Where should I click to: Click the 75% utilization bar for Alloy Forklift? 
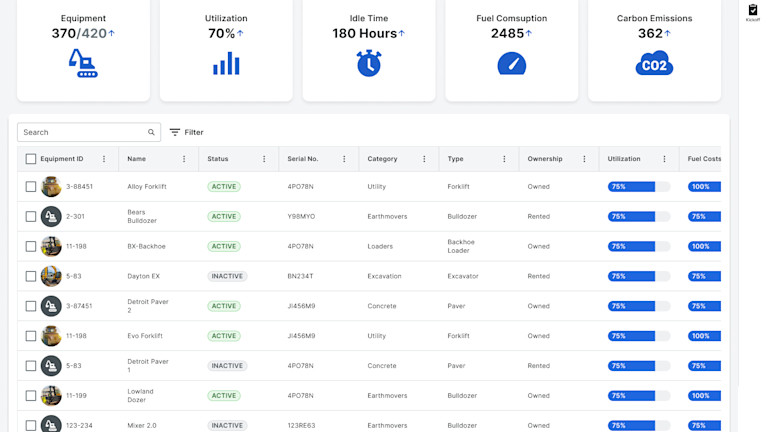(639, 187)
